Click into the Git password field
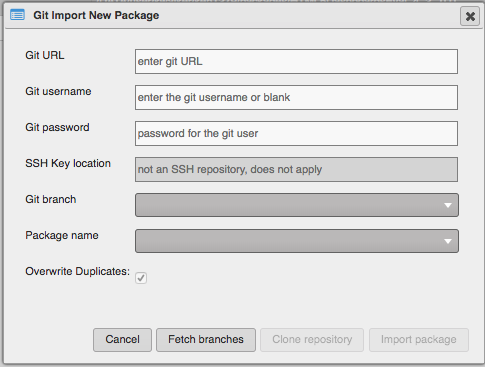485x367 pixels. [296, 133]
